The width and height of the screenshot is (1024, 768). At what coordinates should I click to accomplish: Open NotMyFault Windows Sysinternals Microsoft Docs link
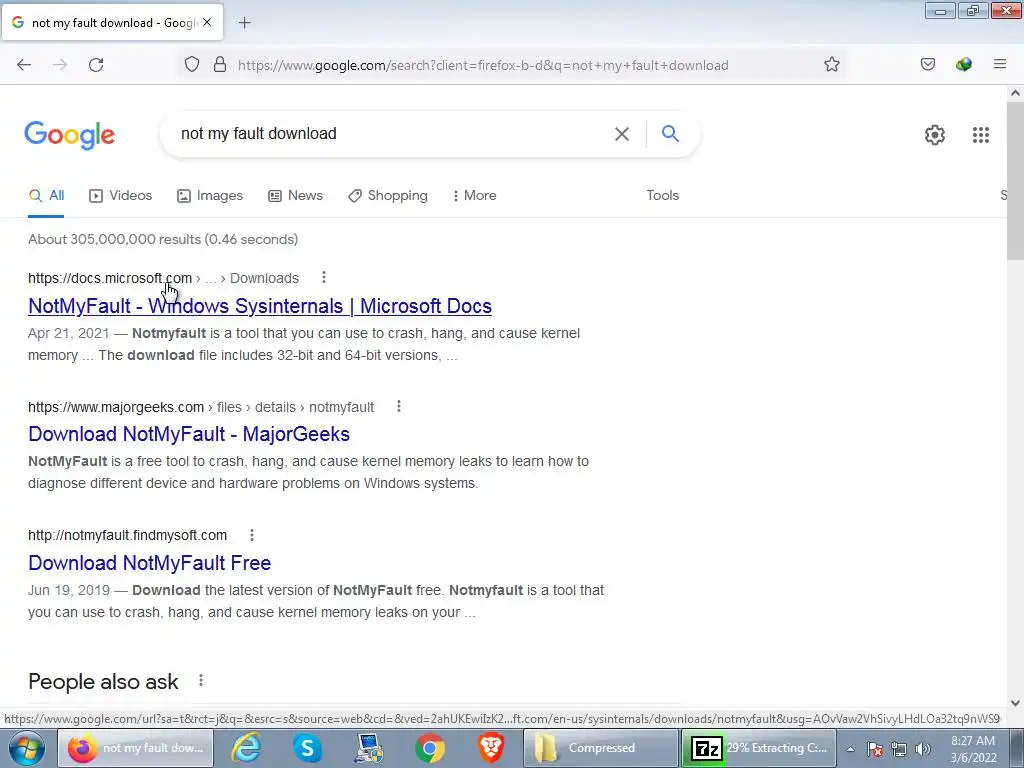click(260, 306)
